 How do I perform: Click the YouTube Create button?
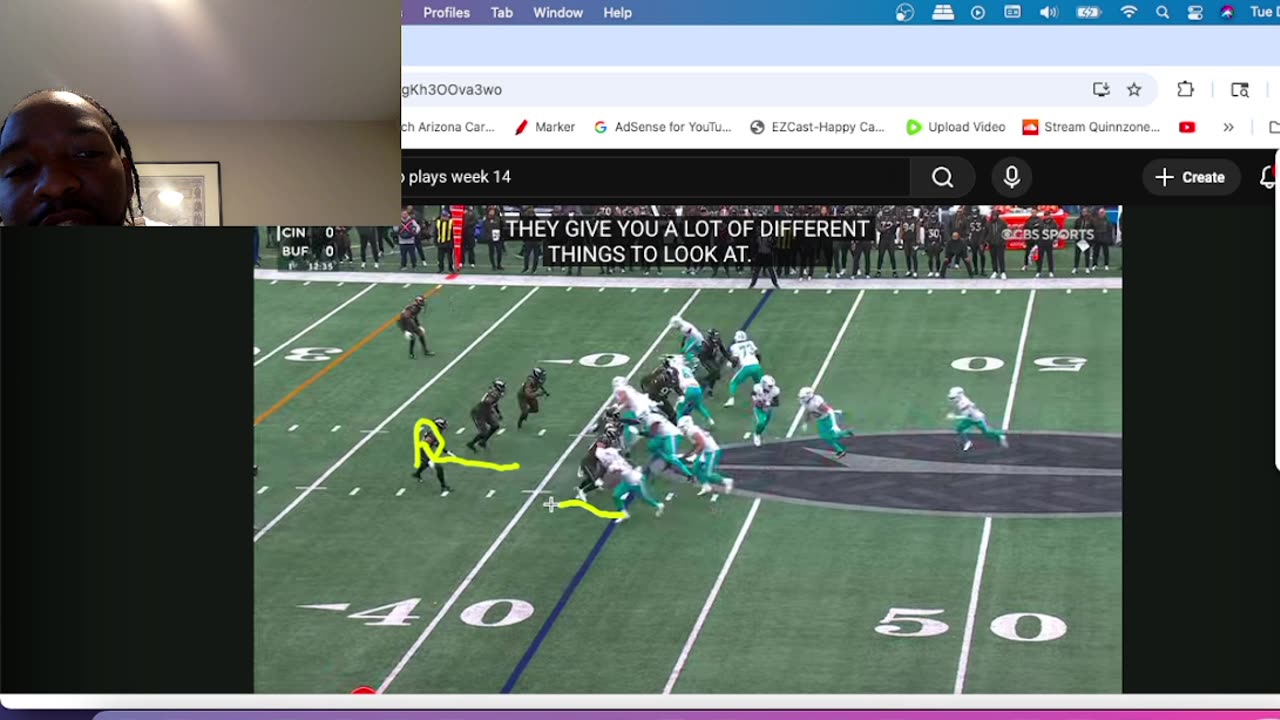[x=1189, y=177]
